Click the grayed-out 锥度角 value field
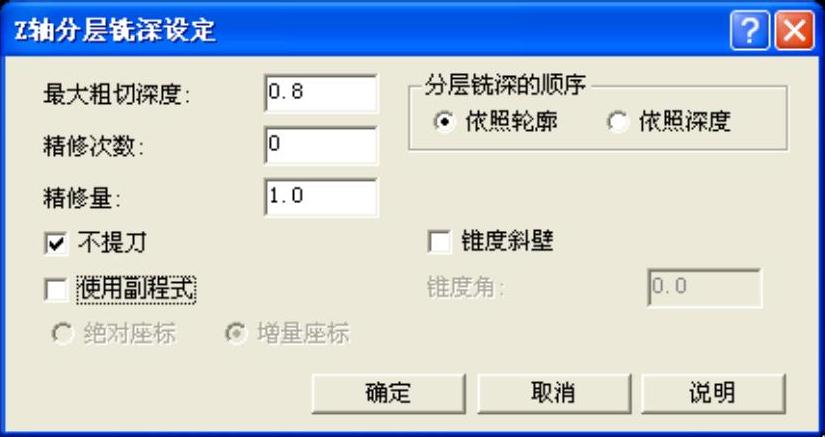This screenshot has height=437, width=825. click(705, 288)
